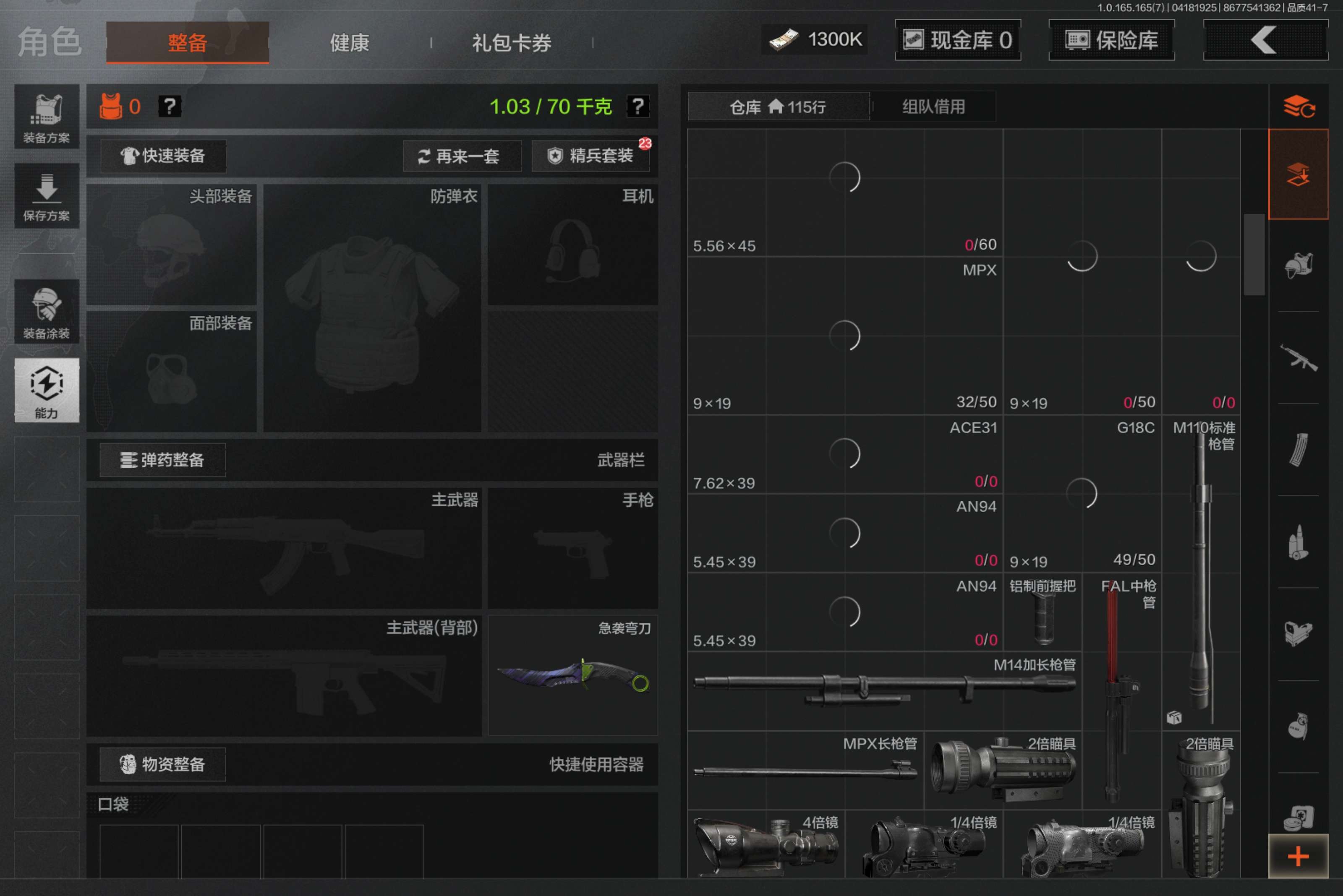The height and width of the screenshot is (896, 1343).
Task: Open 快速装备 quick equip options
Action: (163, 156)
